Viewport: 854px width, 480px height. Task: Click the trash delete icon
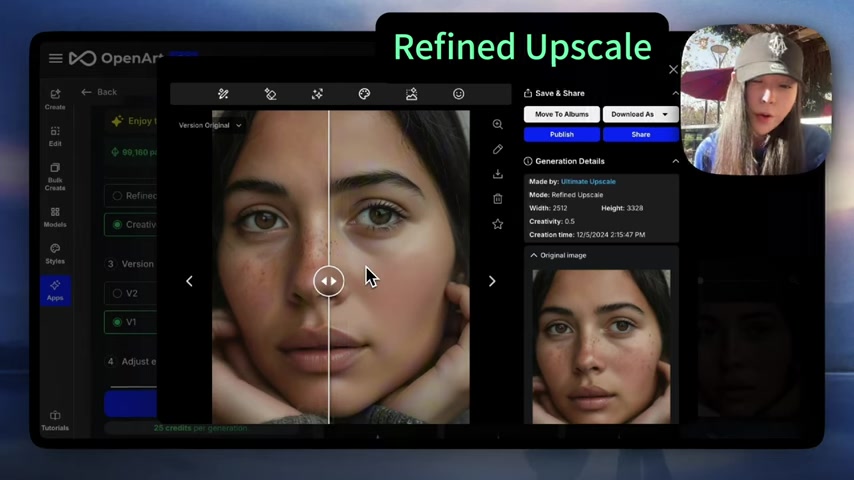pyautogui.click(x=497, y=199)
